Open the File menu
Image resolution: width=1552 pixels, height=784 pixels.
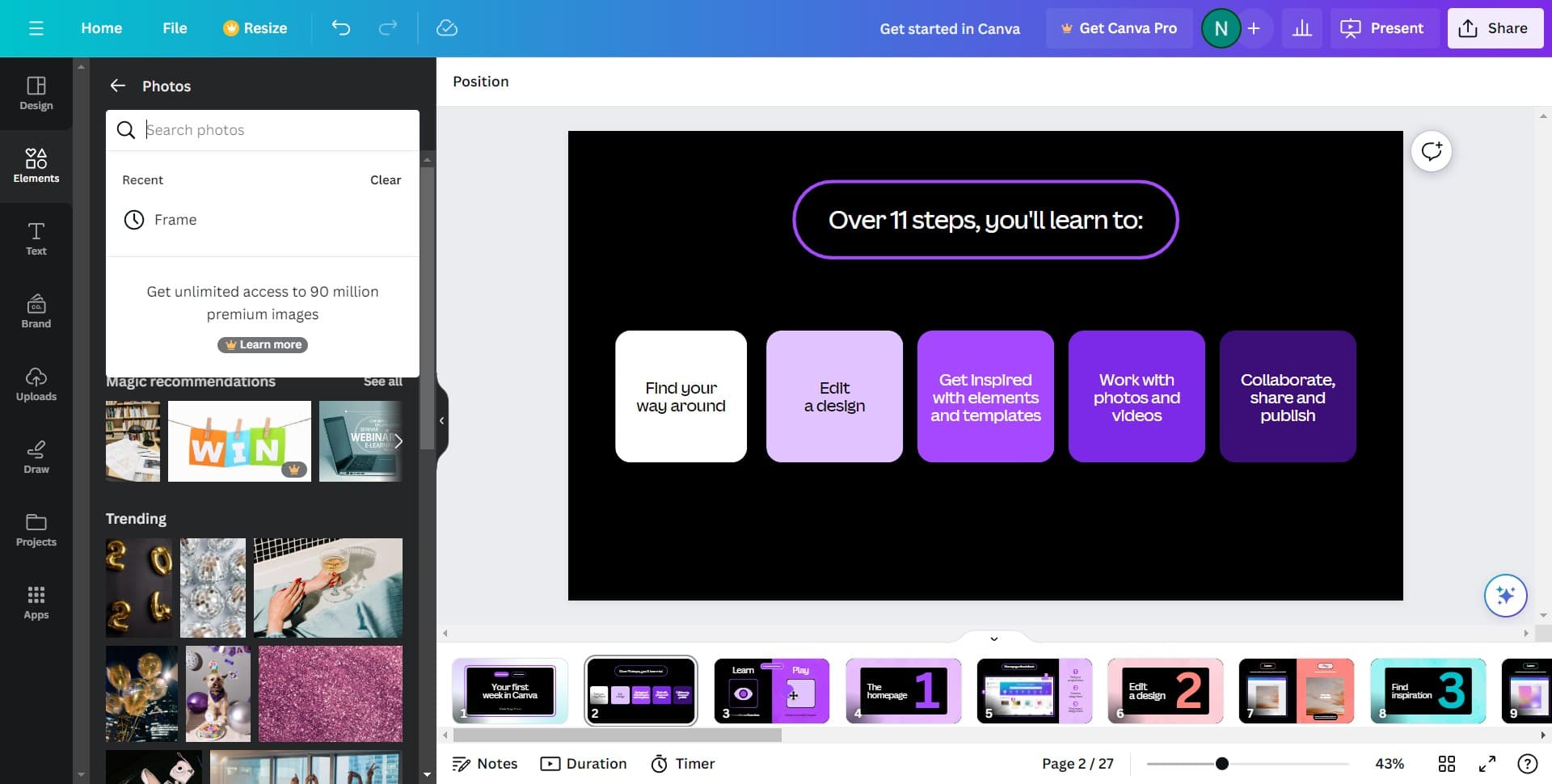point(175,28)
